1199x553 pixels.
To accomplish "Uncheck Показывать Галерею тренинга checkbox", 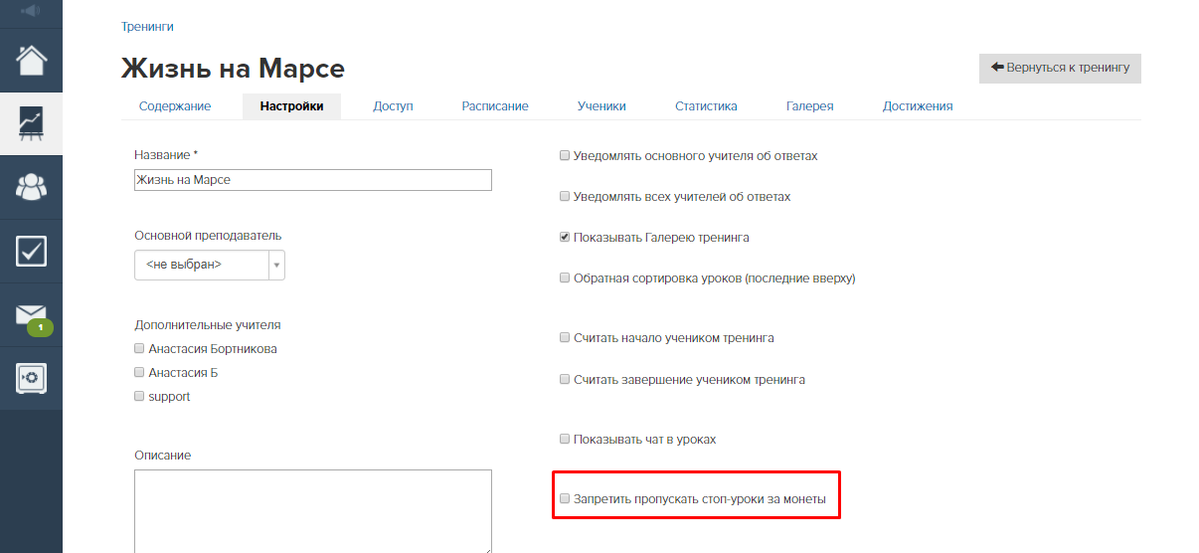I will pyautogui.click(x=565, y=237).
